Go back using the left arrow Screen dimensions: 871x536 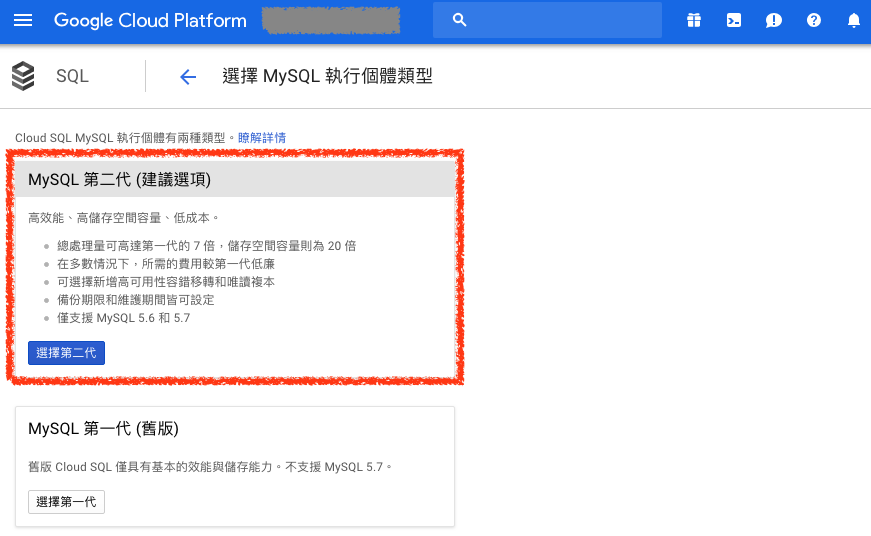click(x=187, y=77)
